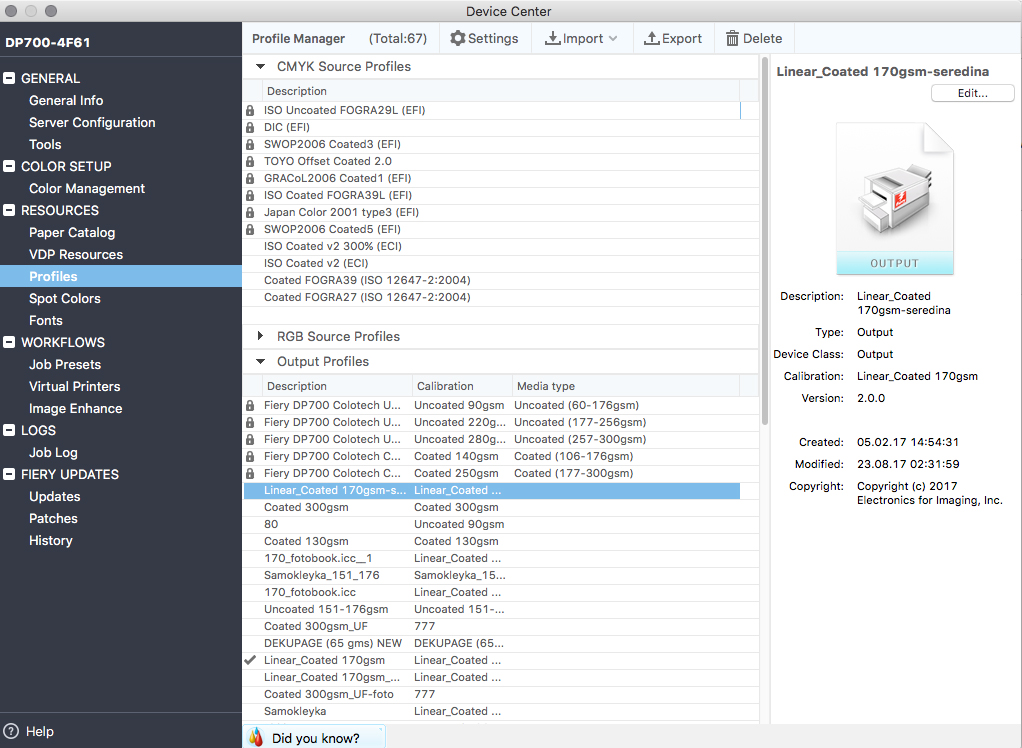
Task: Click the profile list vertical scrollbar
Action: pyautogui.click(x=765, y=241)
